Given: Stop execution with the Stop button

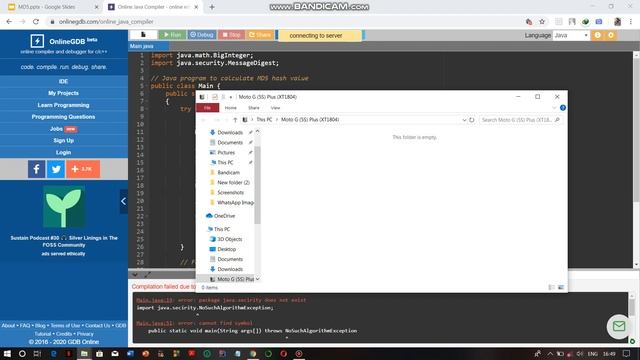Looking at the screenshot, I should pyautogui.click(x=231, y=35).
